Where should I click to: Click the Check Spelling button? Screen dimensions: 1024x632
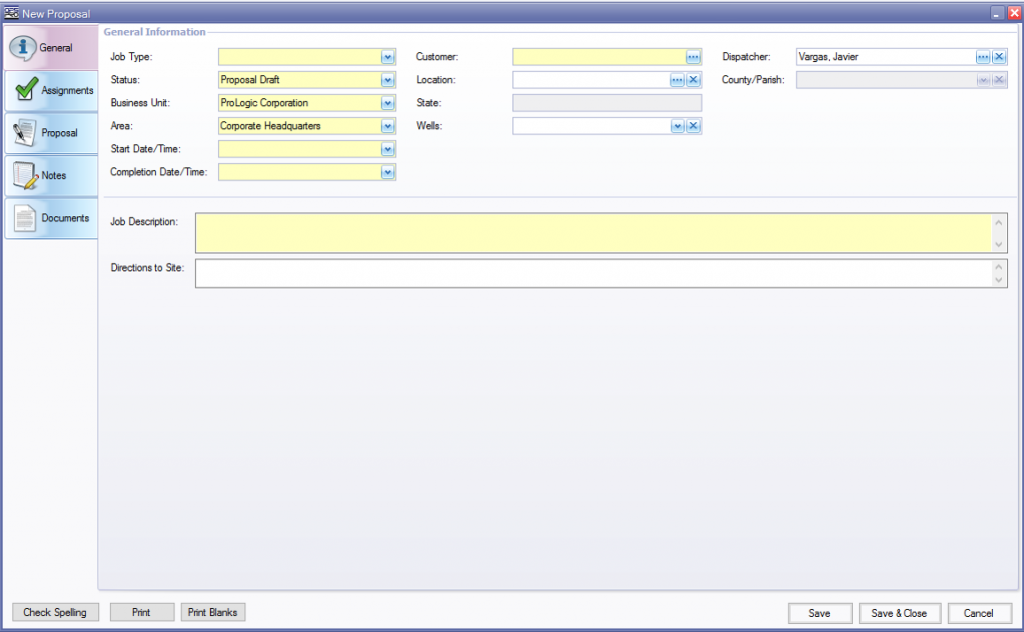pyautogui.click(x=55, y=612)
